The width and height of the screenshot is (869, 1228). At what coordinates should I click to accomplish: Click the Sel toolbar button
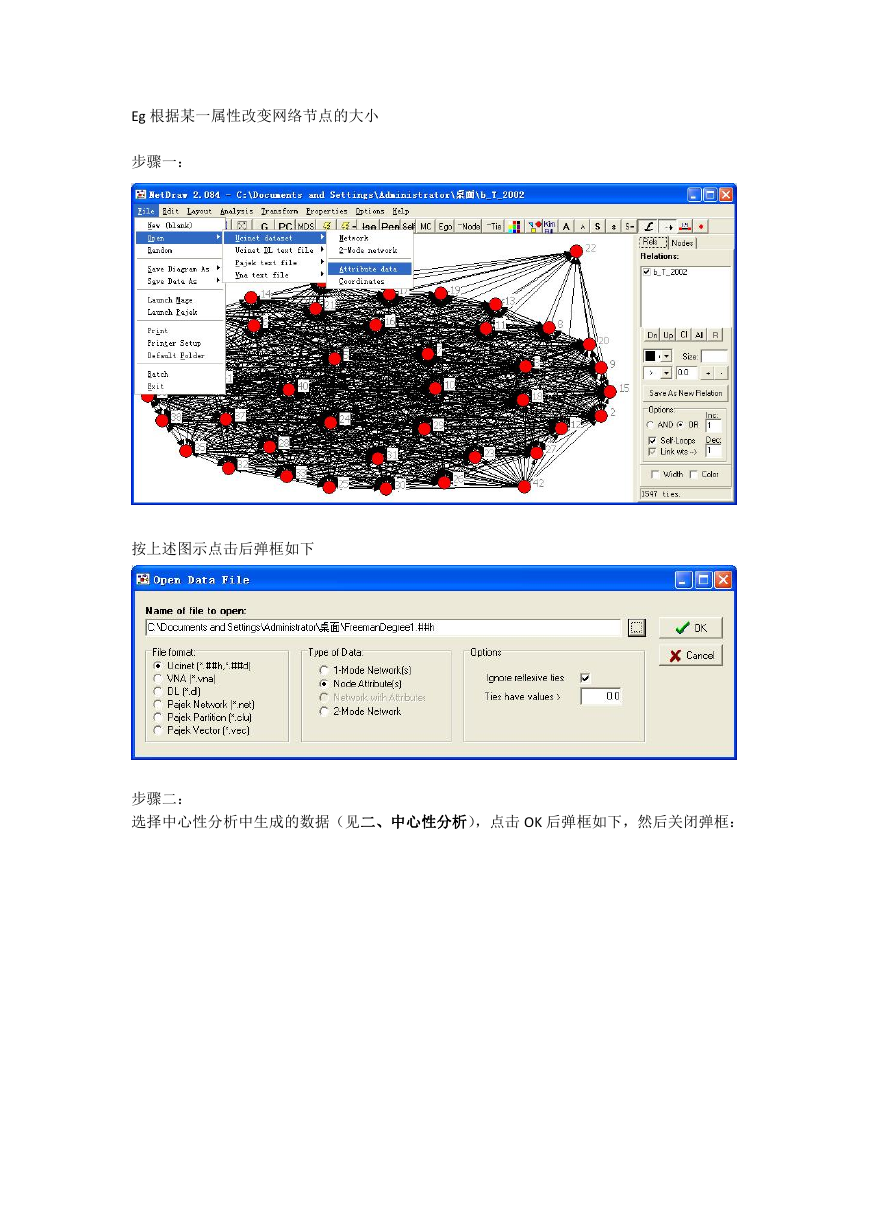(408, 226)
